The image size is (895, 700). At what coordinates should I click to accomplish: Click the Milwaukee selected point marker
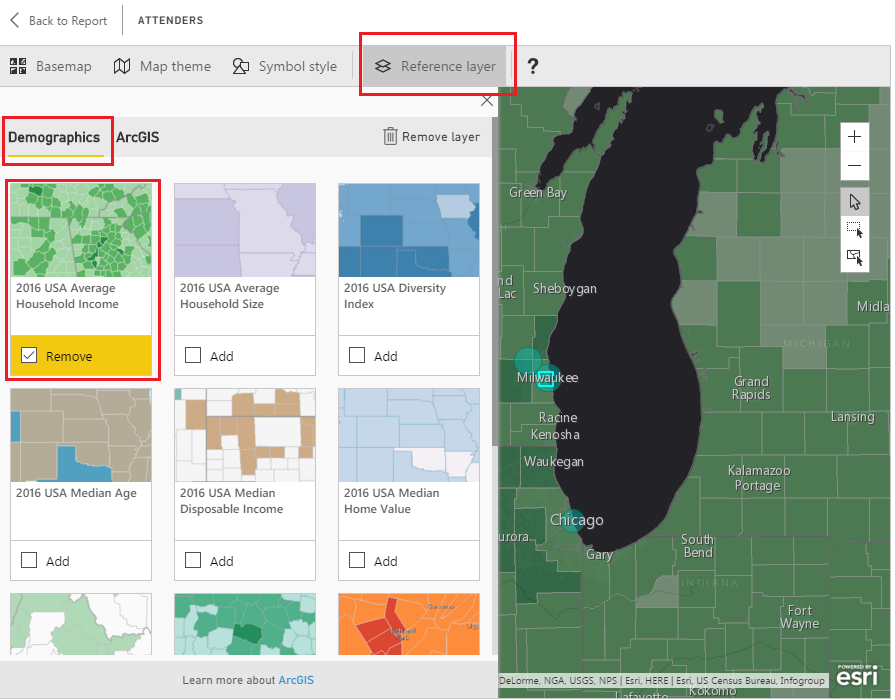[x=546, y=379]
